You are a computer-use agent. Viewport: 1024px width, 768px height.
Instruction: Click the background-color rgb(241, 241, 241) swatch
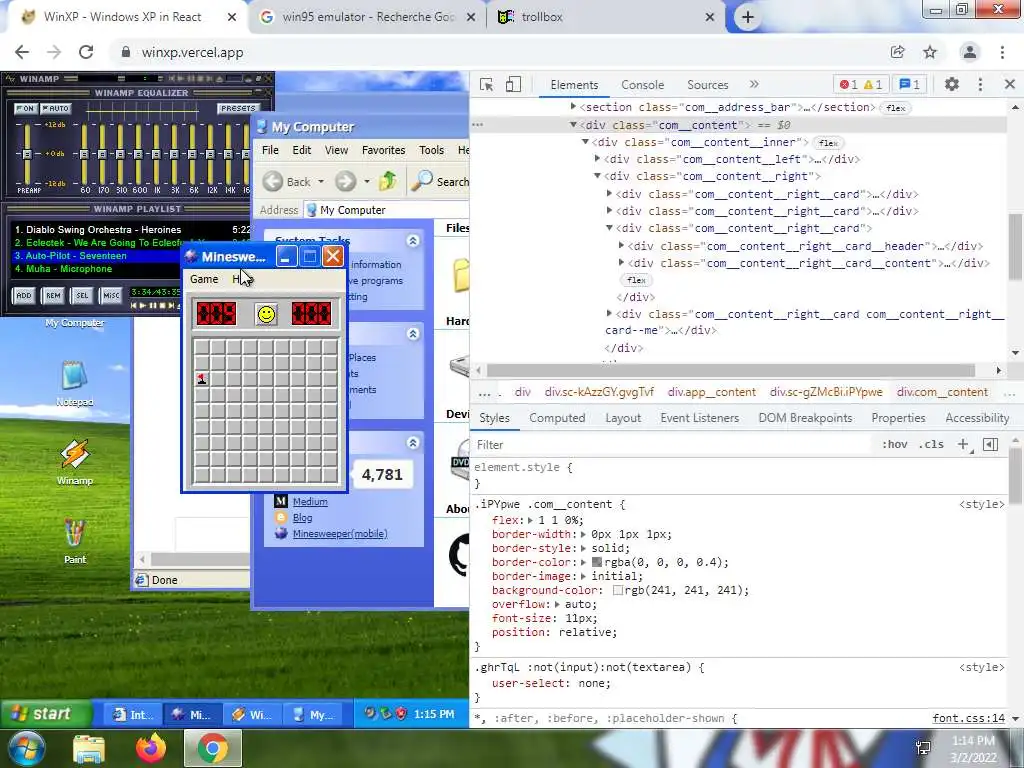click(x=617, y=590)
